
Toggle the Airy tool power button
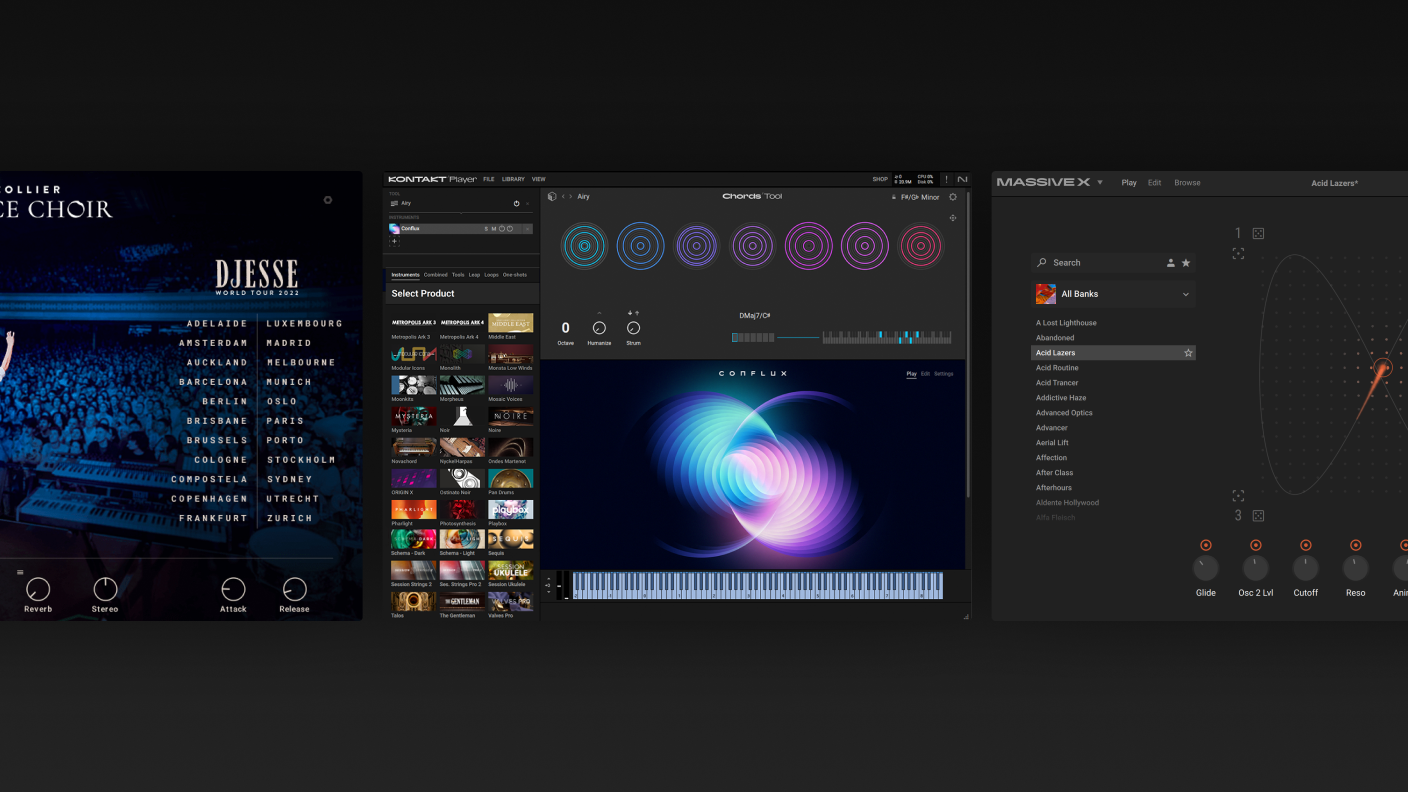517,203
